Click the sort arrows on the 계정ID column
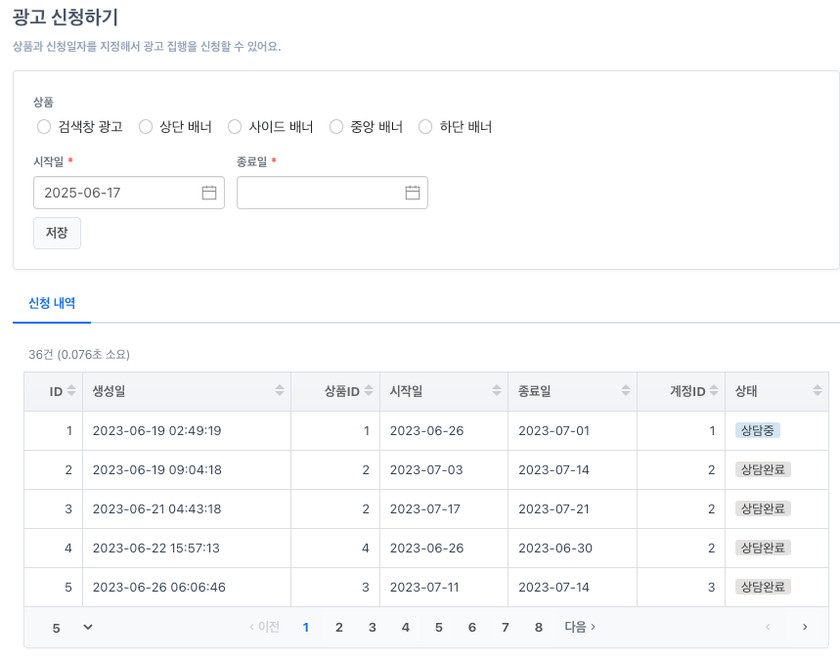 [x=714, y=391]
